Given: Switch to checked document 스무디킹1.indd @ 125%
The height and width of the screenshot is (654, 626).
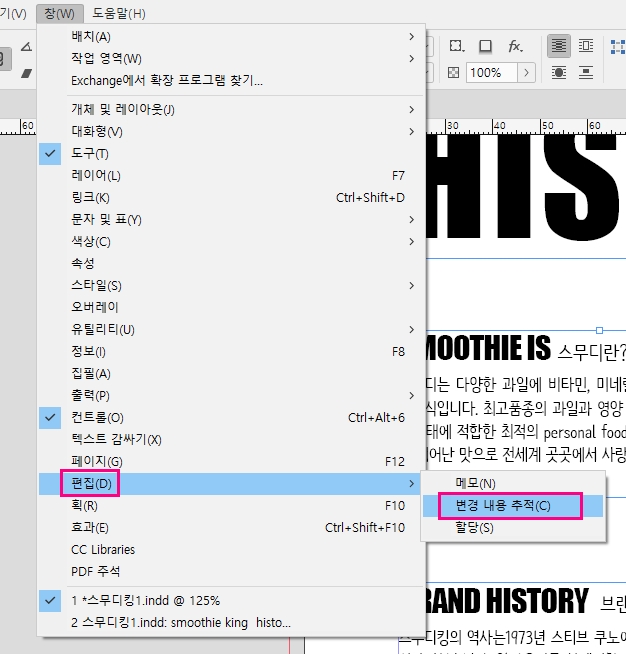Looking at the screenshot, I should click(x=145, y=600).
